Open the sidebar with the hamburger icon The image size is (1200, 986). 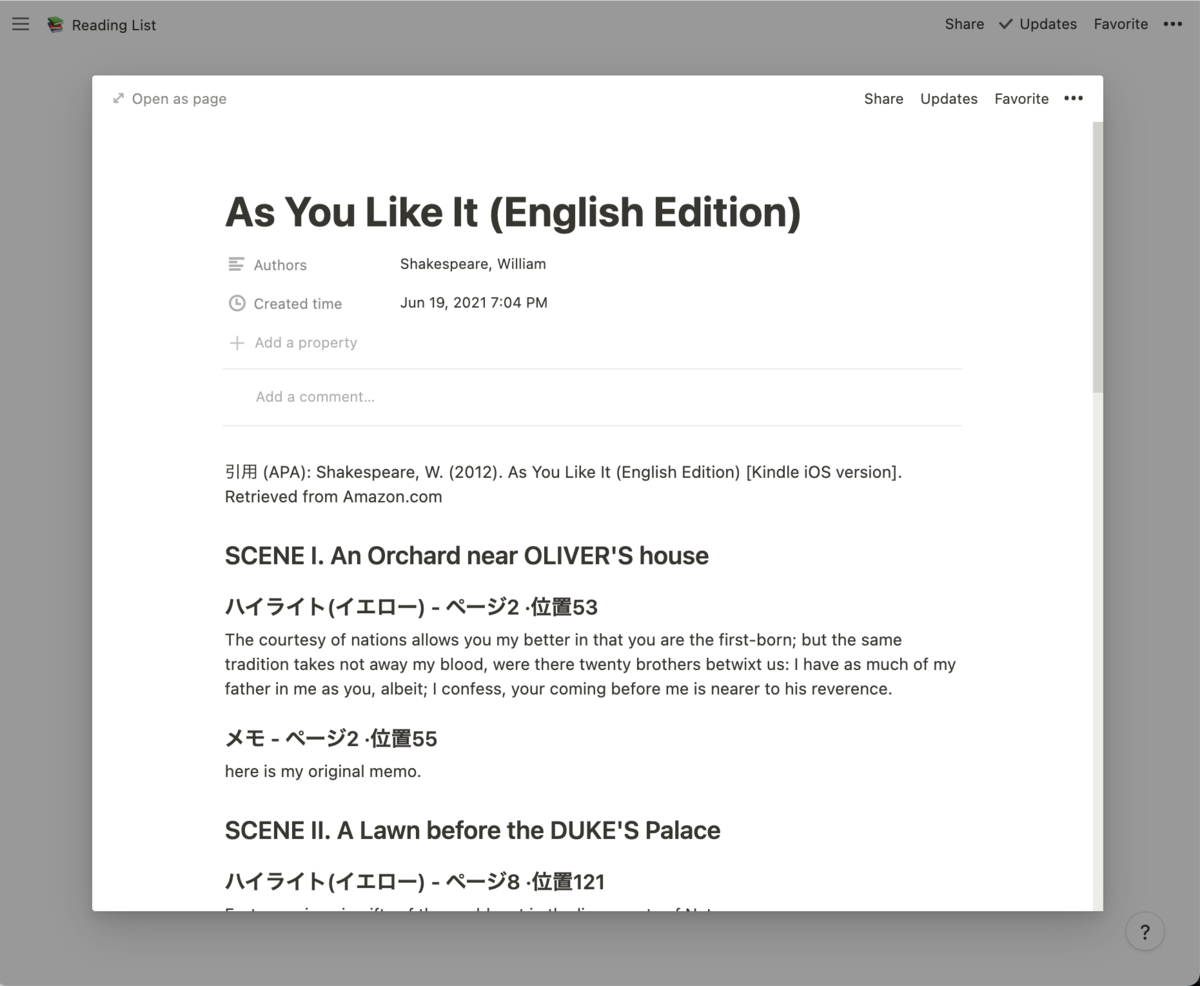click(20, 24)
